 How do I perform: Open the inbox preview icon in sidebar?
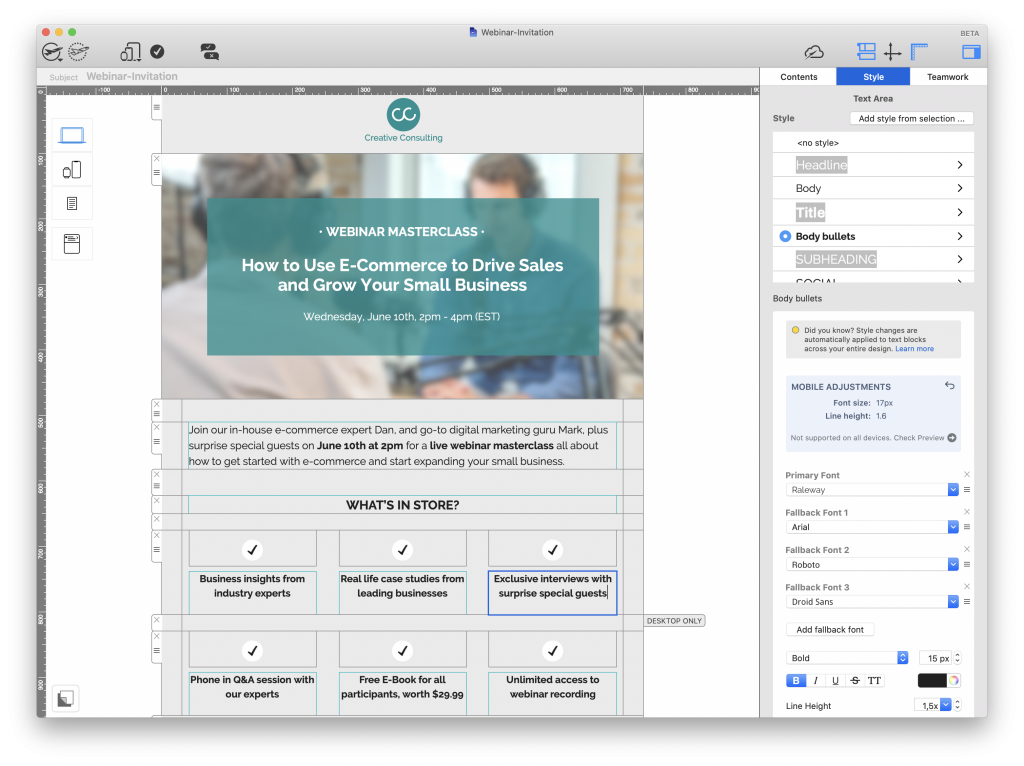tap(72, 244)
